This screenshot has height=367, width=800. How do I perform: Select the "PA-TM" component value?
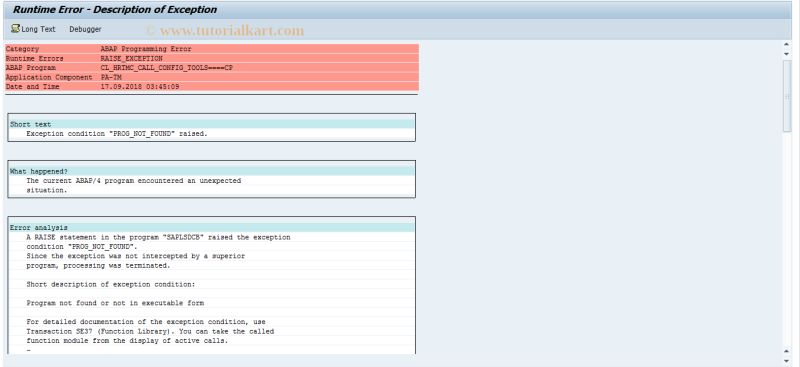[111, 78]
